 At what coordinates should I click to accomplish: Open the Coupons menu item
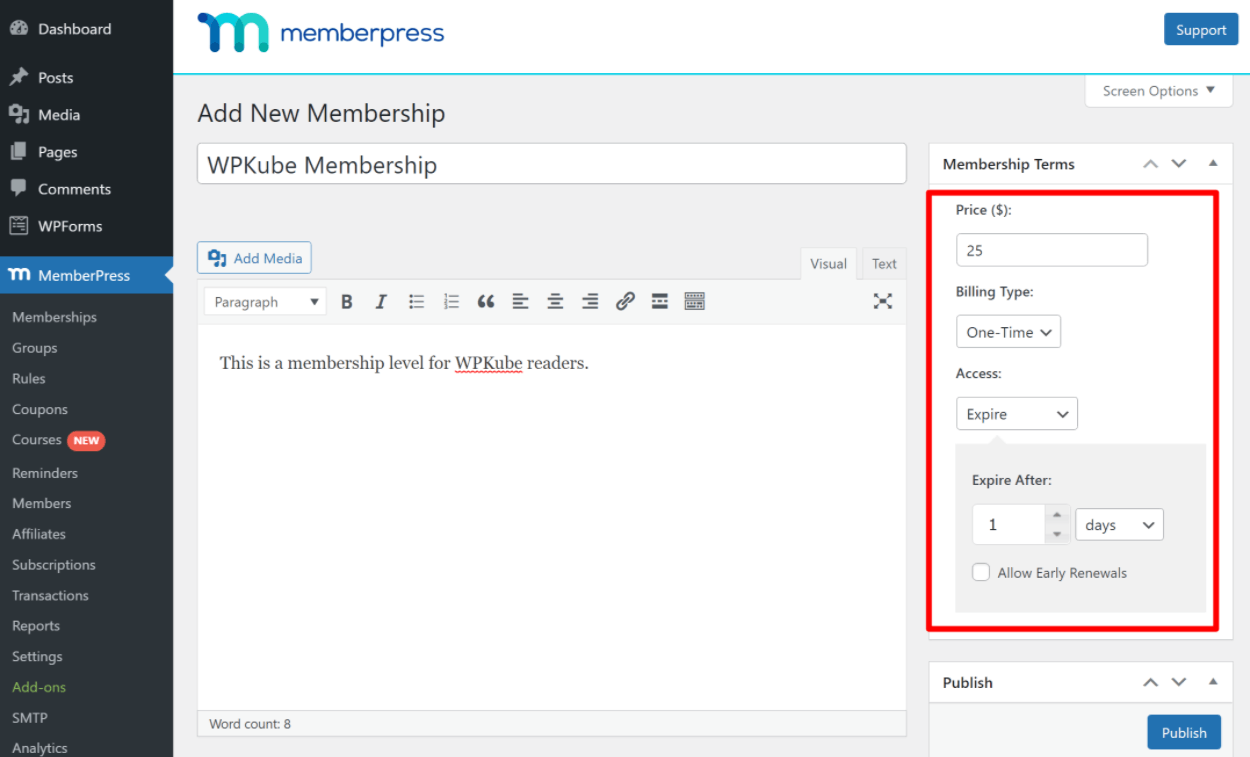click(x=40, y=409)
